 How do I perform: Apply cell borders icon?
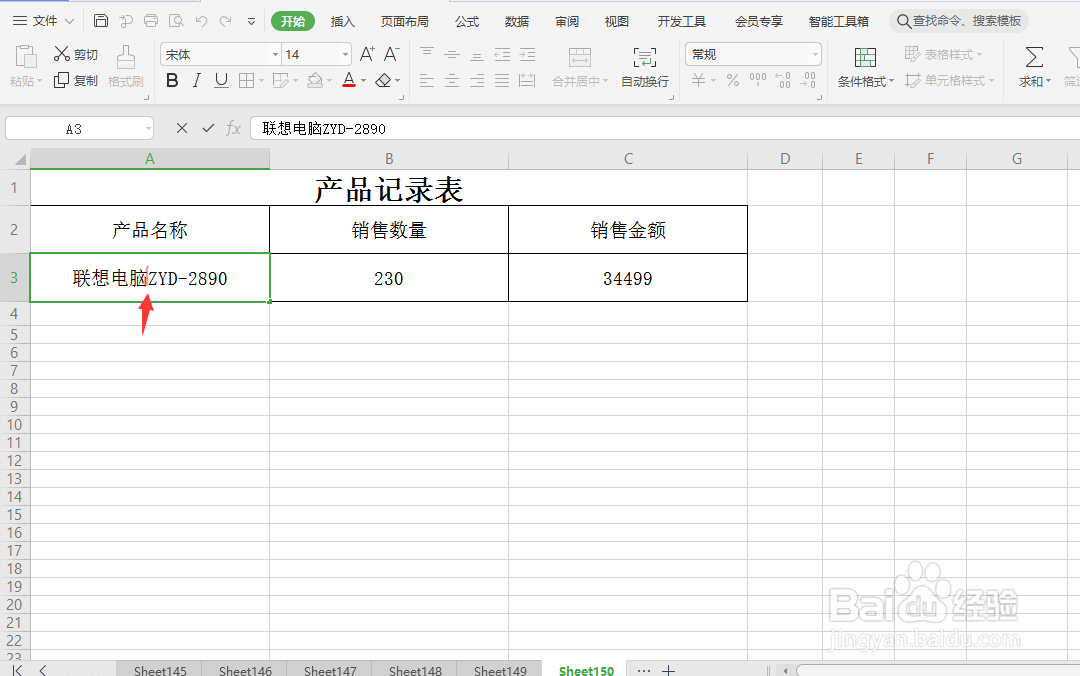pos(246,81)
